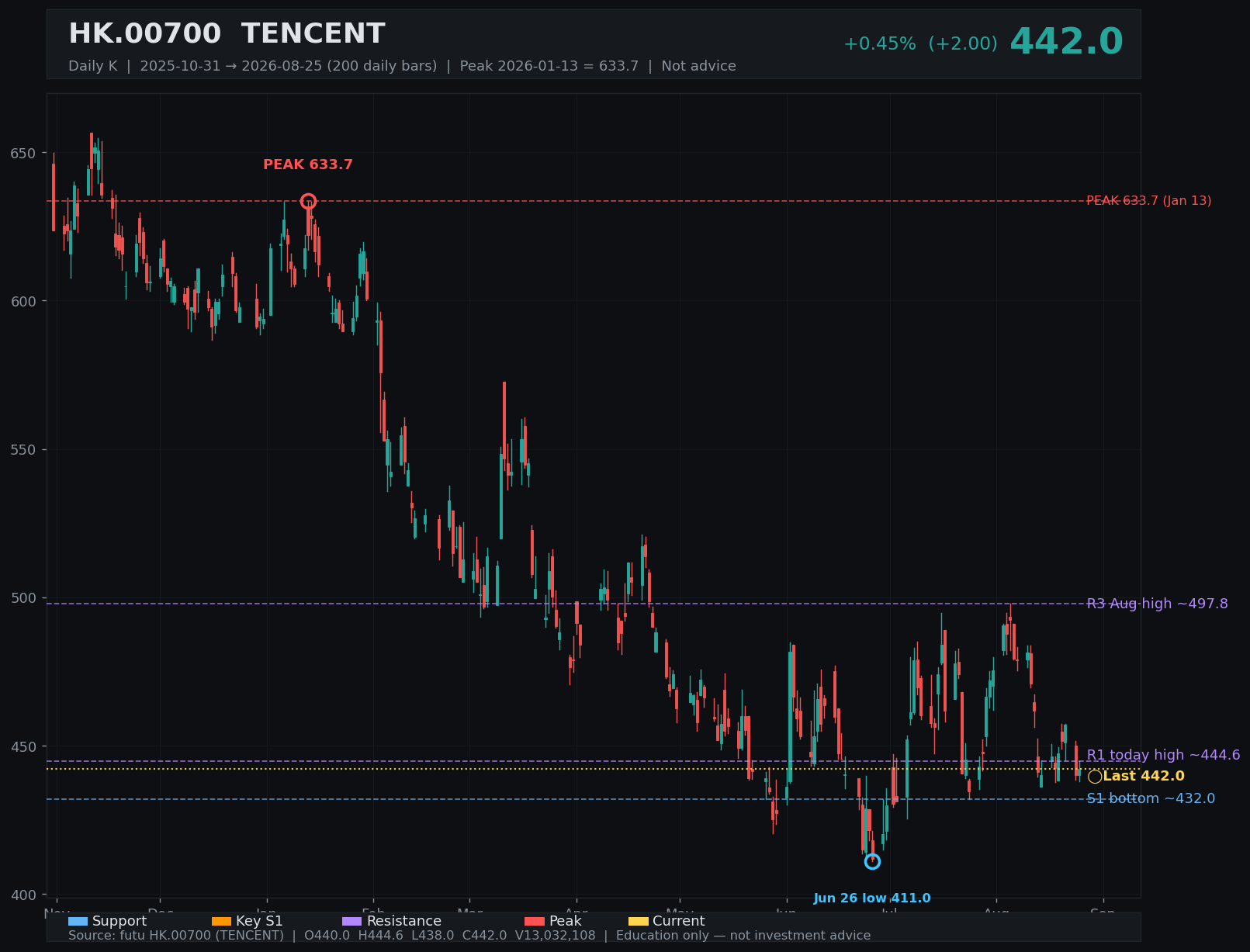Click the 400 price axis label

coord(23,895)
